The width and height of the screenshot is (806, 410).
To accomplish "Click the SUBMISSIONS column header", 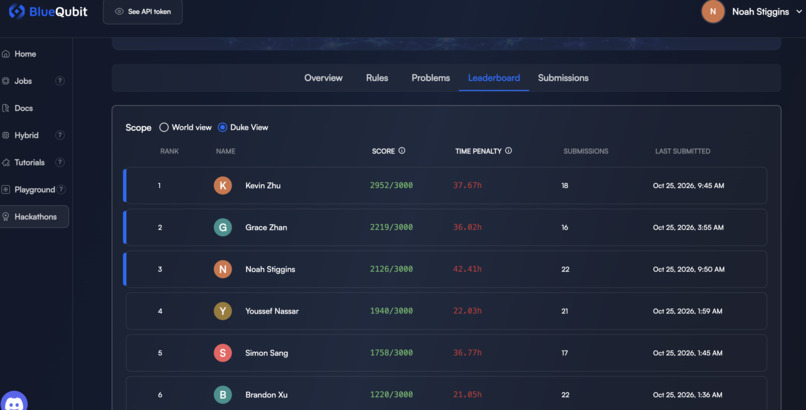I will point(585,151).
